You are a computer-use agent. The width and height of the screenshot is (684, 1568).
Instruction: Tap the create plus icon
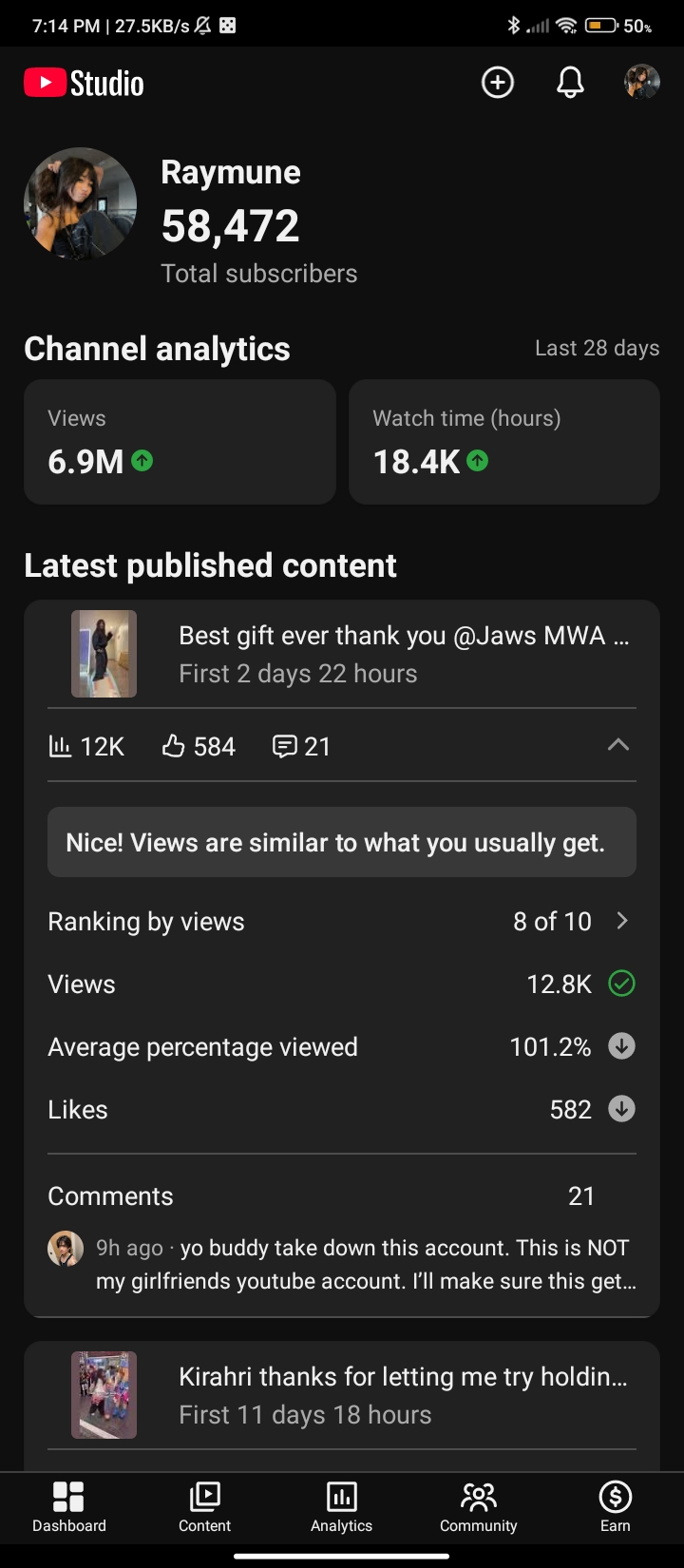point(498,83)
